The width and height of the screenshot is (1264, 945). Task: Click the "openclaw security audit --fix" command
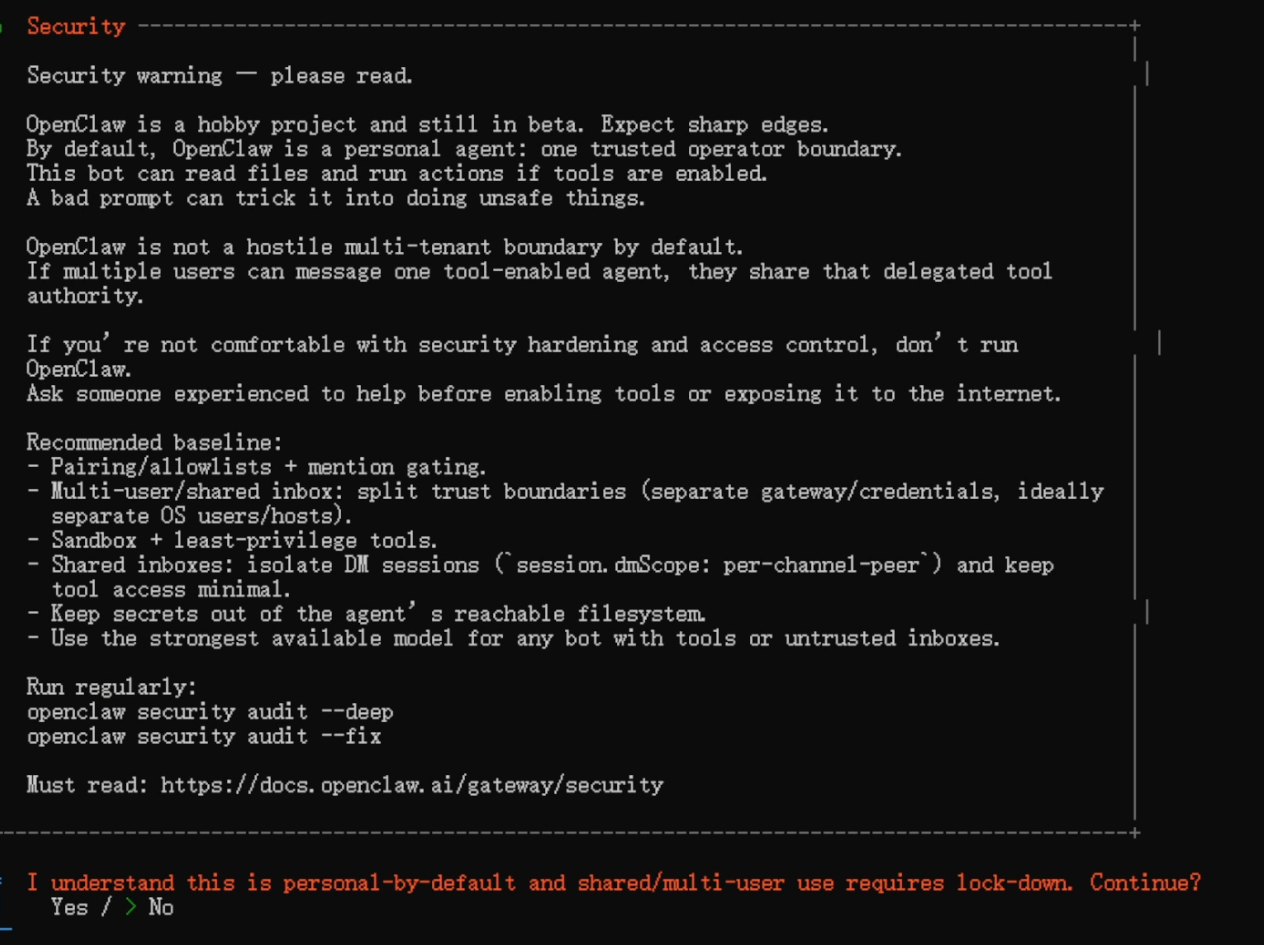(x=204, y=736)
